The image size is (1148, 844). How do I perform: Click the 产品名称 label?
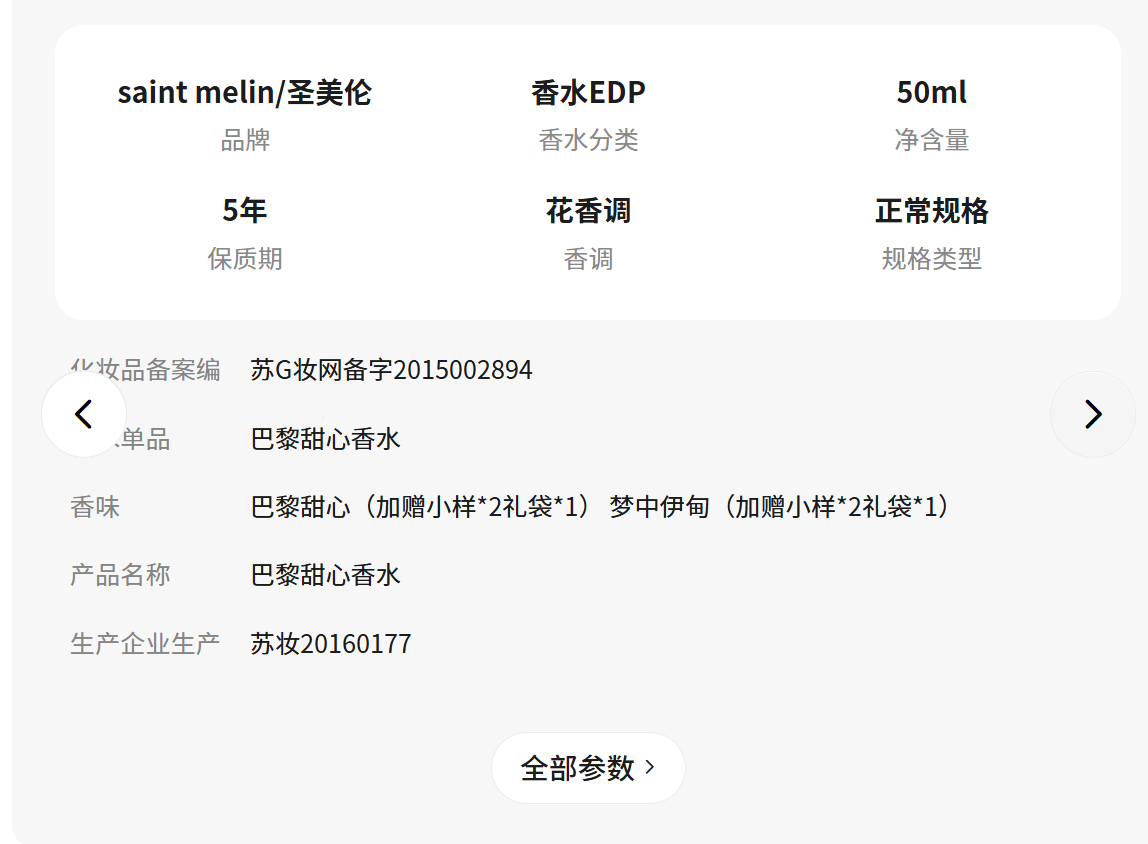120,575
